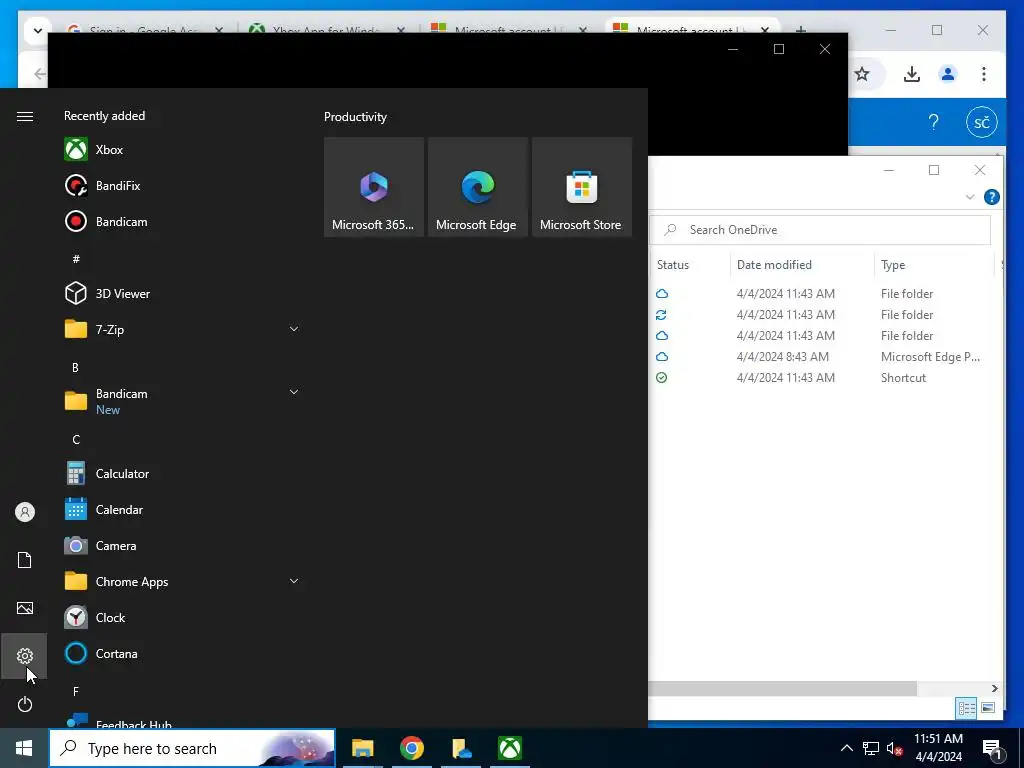Switch to the Sign in - Google tab
This screenshot has width=1024, height=768.
click(144, 30)
